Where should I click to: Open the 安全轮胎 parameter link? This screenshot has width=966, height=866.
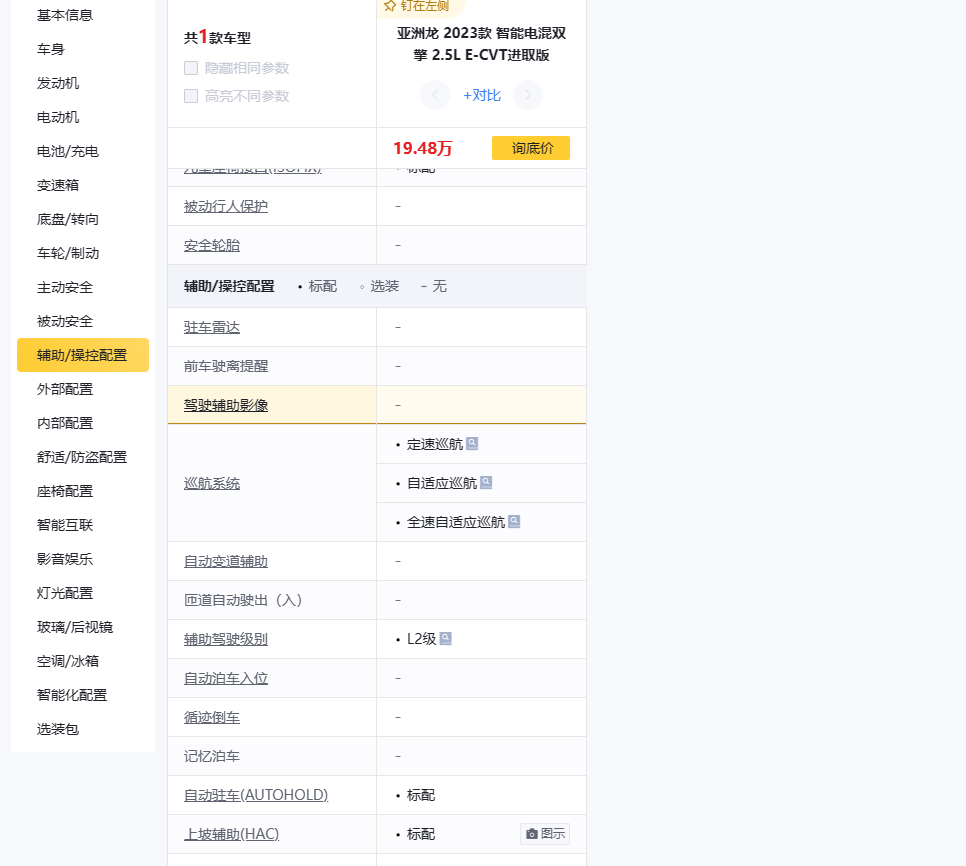212,245
